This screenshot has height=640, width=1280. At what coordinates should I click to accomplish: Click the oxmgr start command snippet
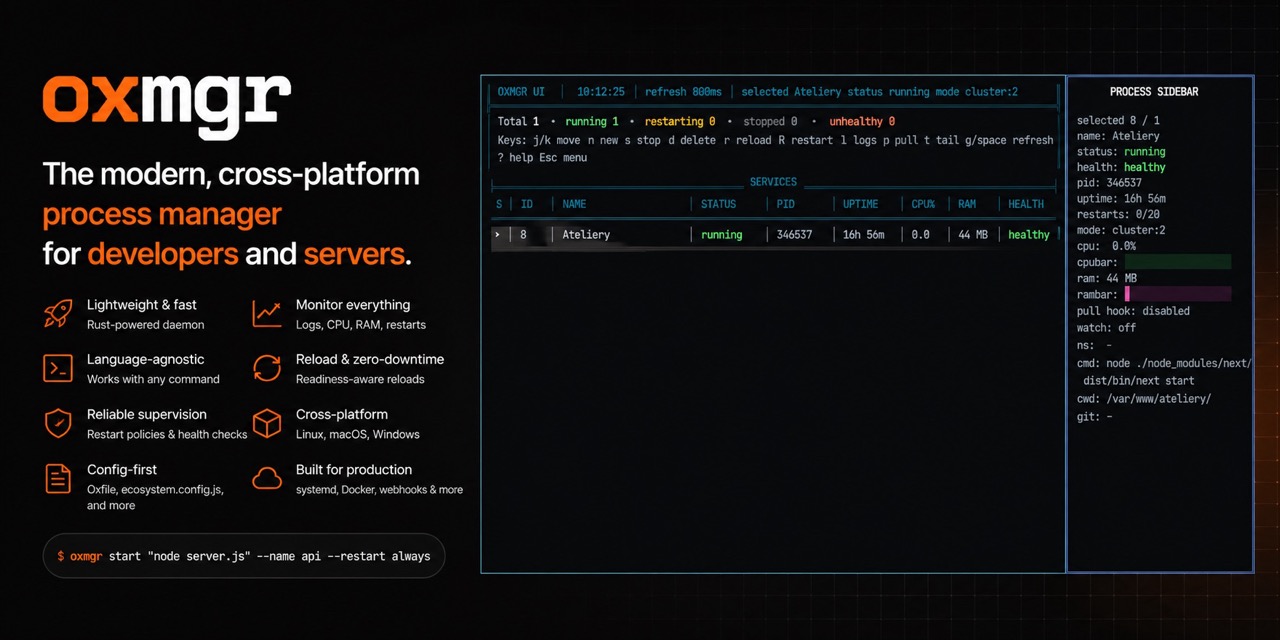click(x=243, y=555)
